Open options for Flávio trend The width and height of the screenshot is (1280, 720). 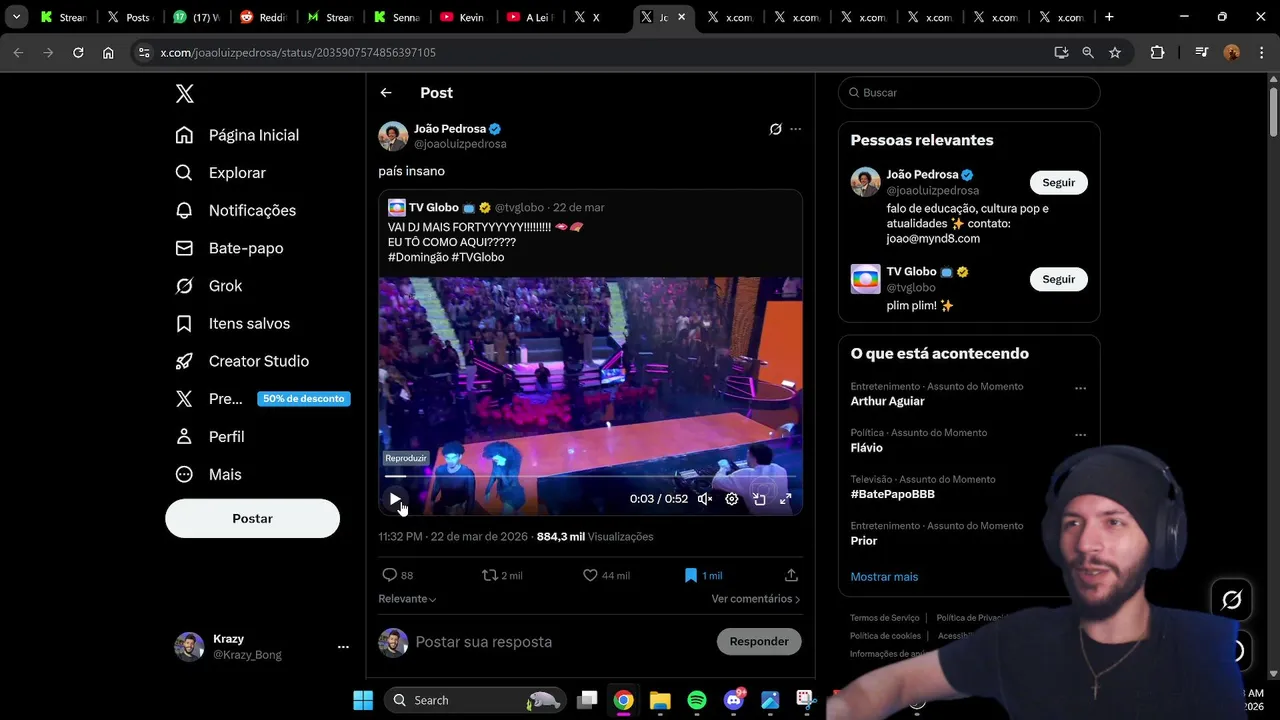[1080, 435]
